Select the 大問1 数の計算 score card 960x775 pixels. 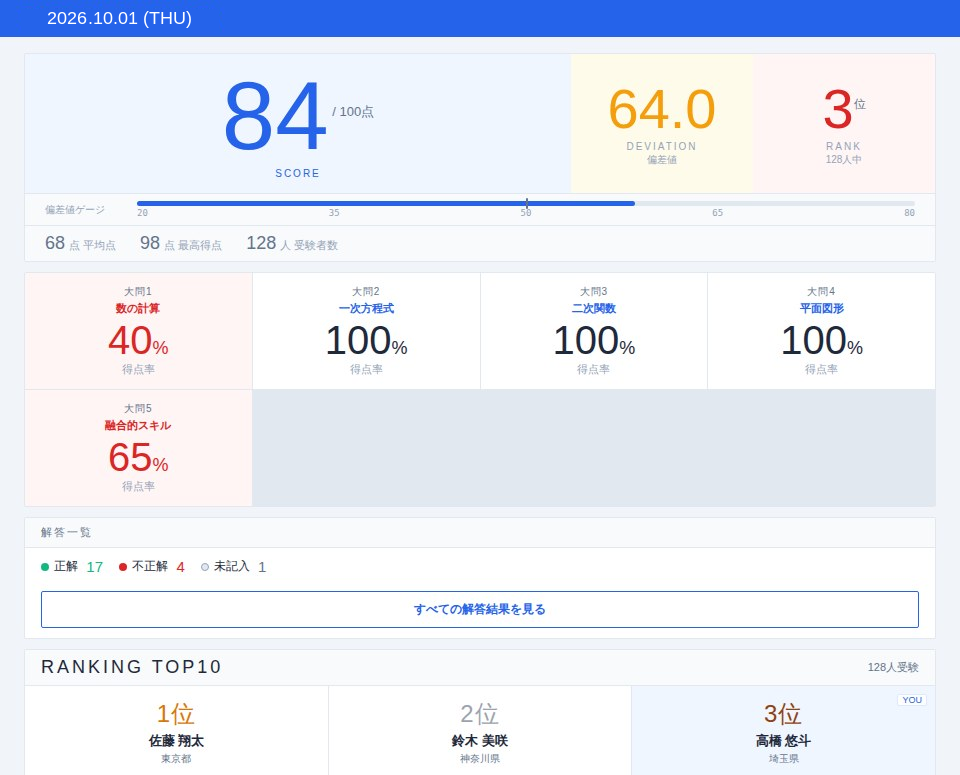(x=138, y=331)
